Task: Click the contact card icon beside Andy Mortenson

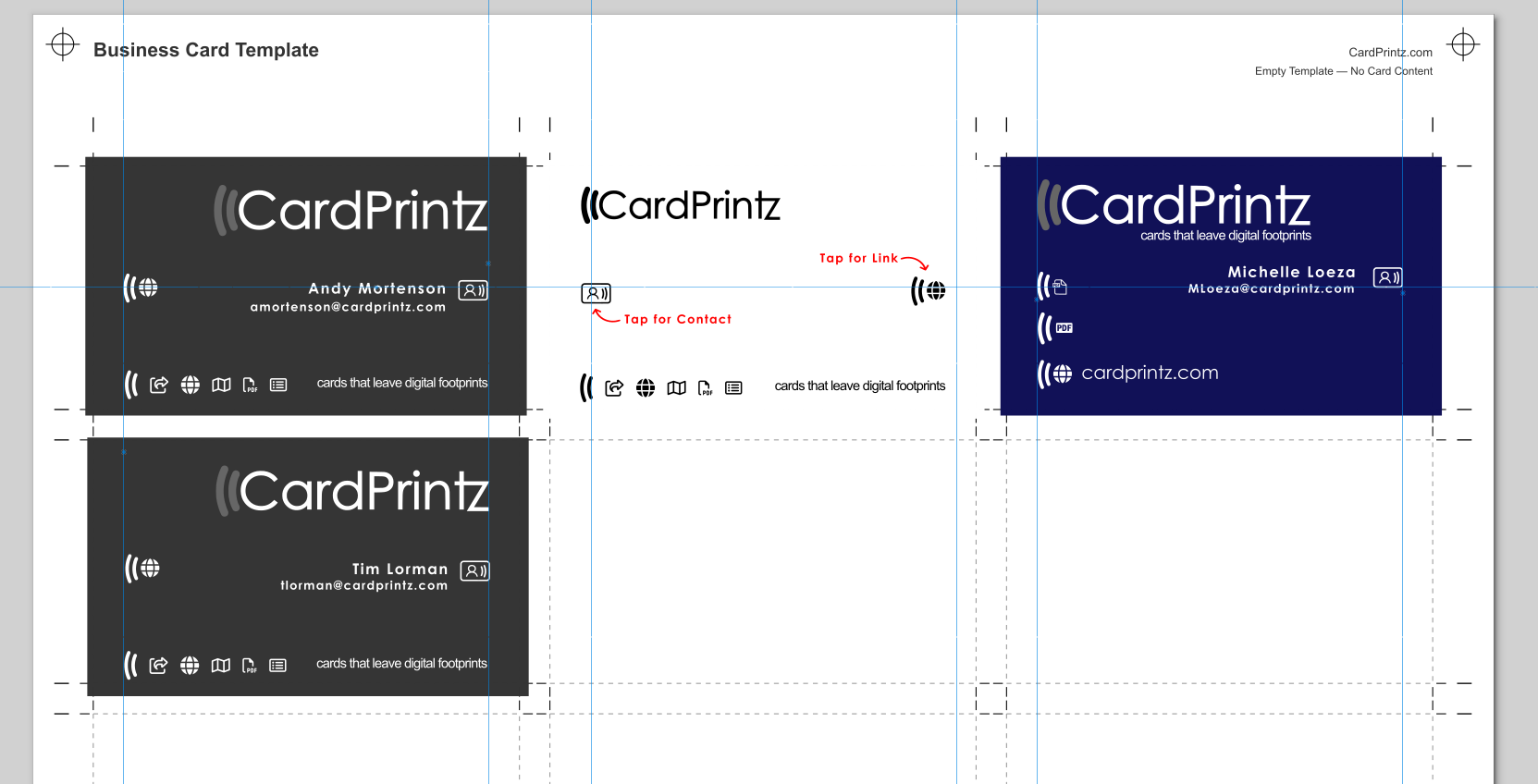Action: point(473,290)
